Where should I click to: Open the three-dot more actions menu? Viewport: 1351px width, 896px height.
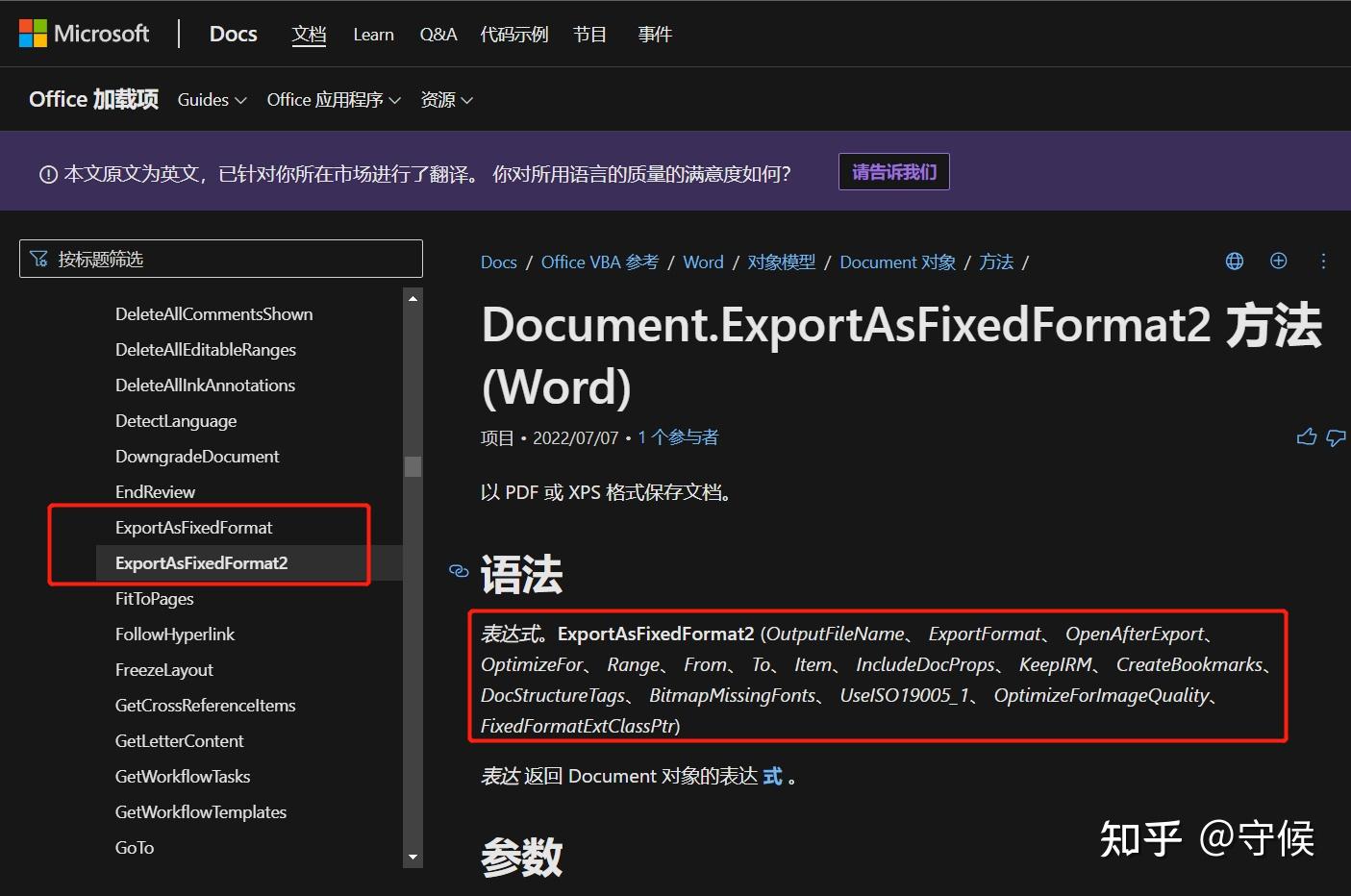coord(1323,261)
